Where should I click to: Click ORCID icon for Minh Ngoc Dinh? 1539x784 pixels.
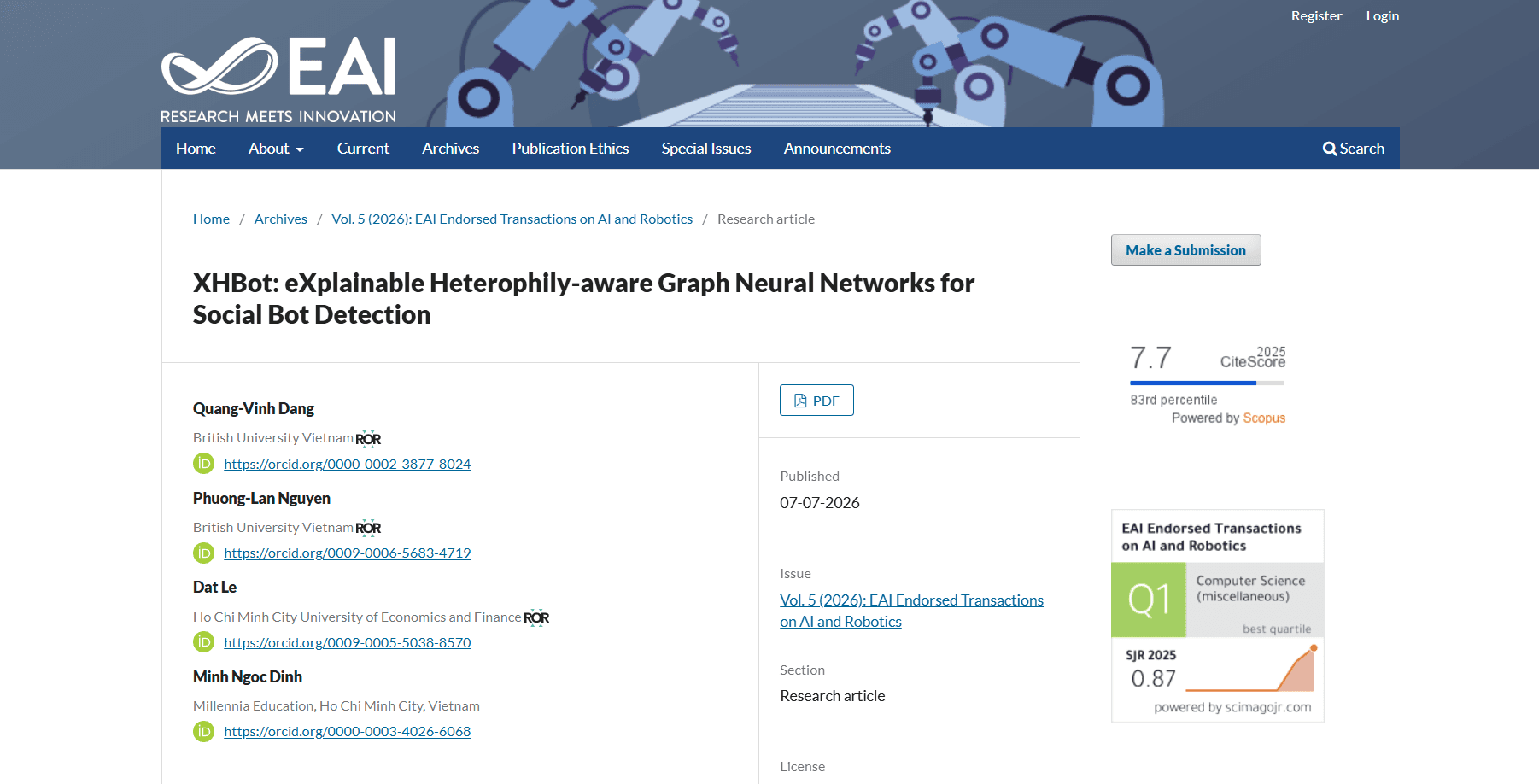point(203,731)
